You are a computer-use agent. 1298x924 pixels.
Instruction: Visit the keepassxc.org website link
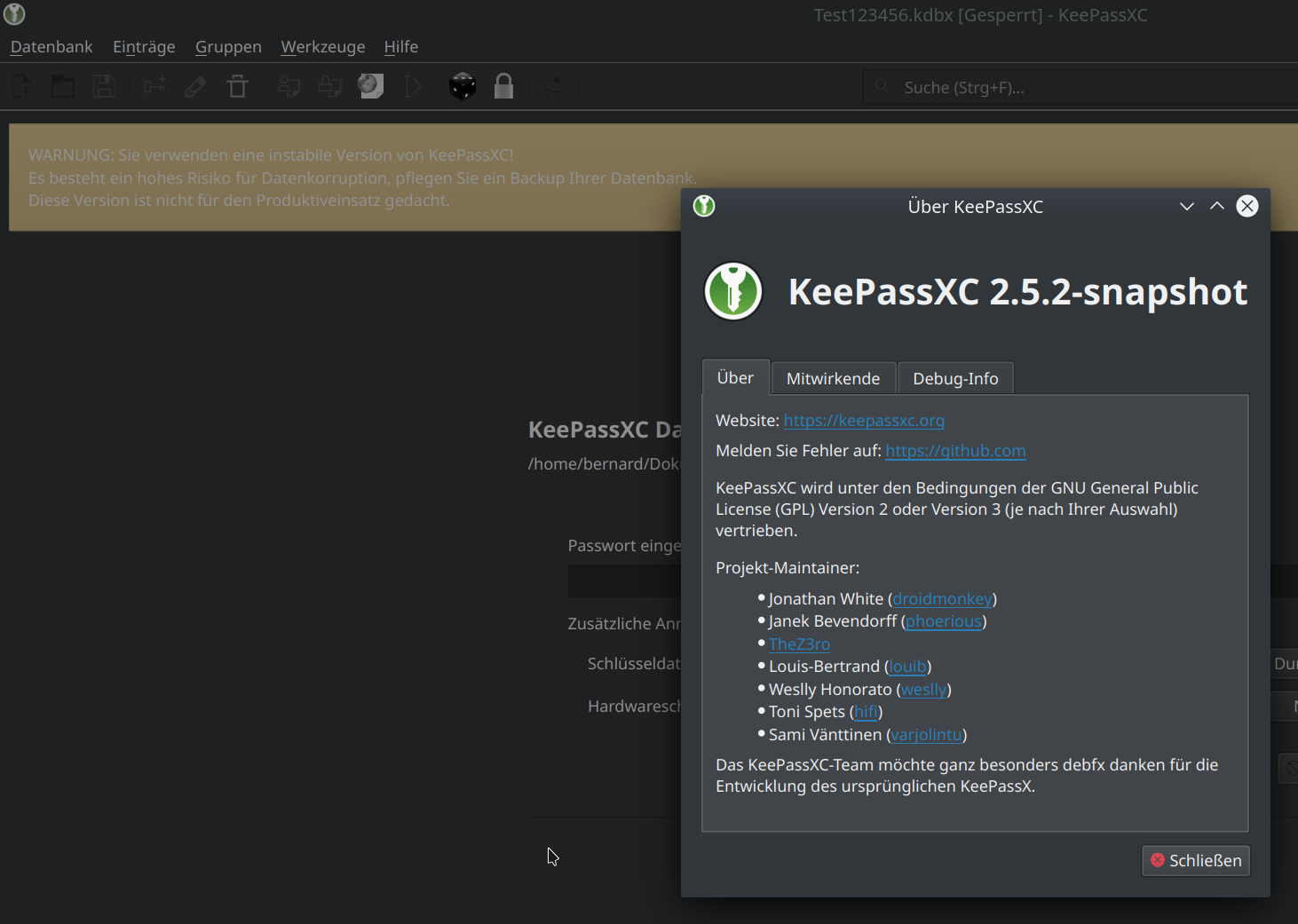tap(863, 420)
